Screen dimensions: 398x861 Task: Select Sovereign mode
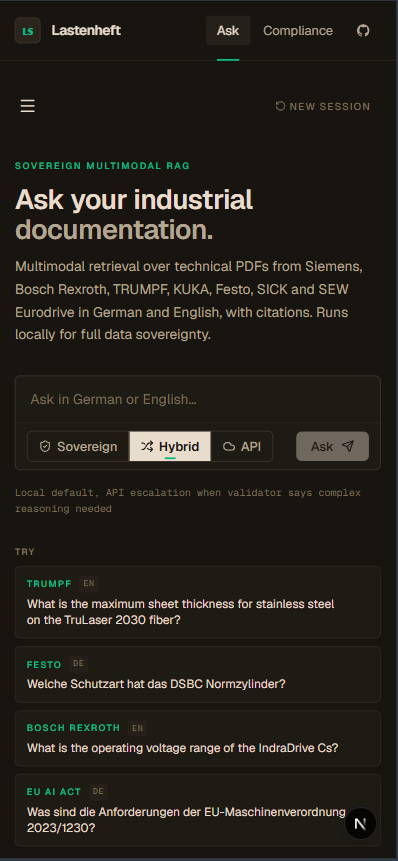click(79, 446)
